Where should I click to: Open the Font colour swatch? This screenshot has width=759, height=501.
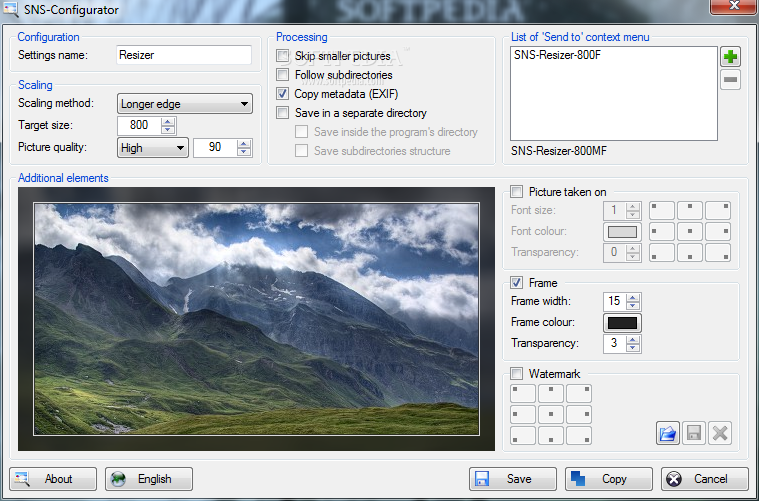point(622,232)
